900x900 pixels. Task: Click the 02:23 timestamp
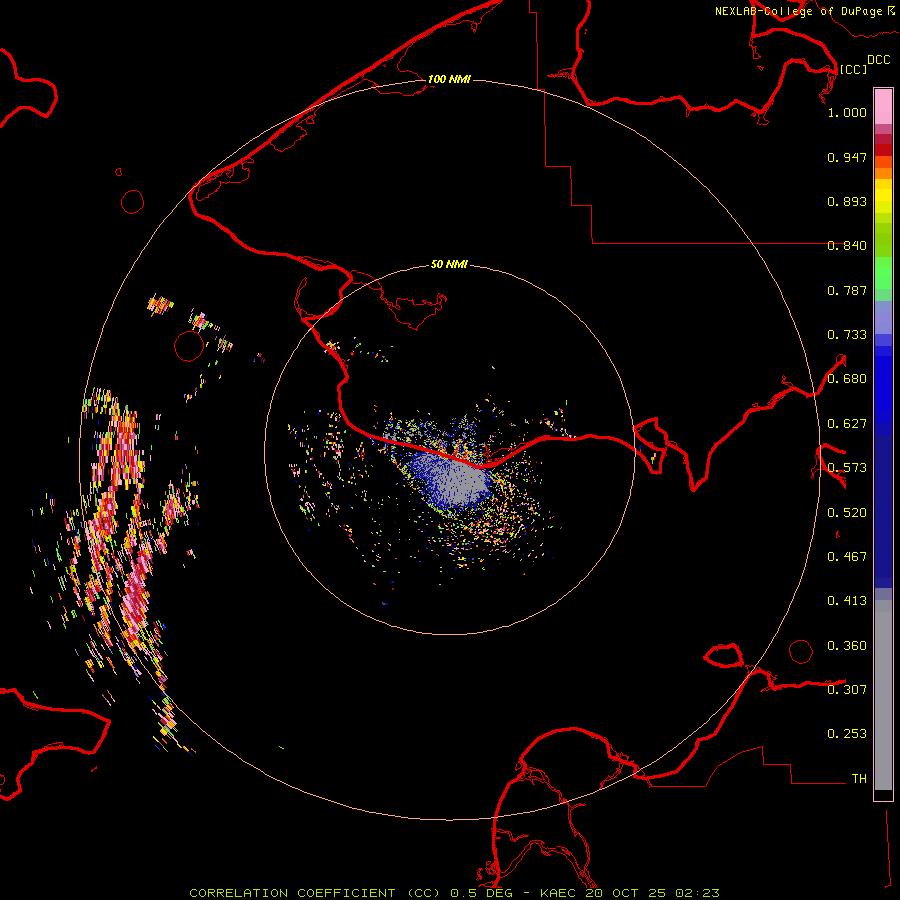pos(697,893)
